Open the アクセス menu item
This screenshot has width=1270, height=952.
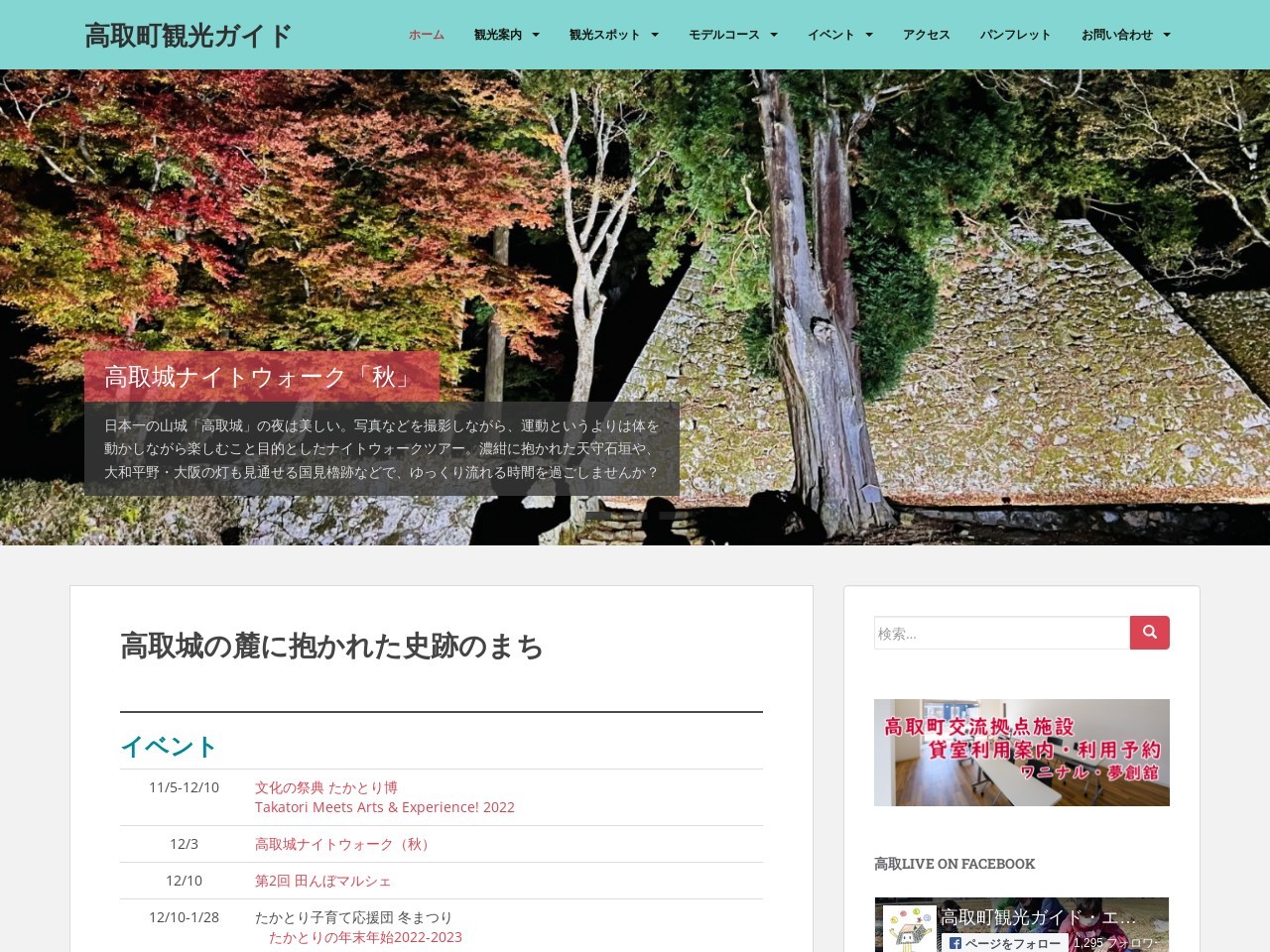[x=927, y=35]
